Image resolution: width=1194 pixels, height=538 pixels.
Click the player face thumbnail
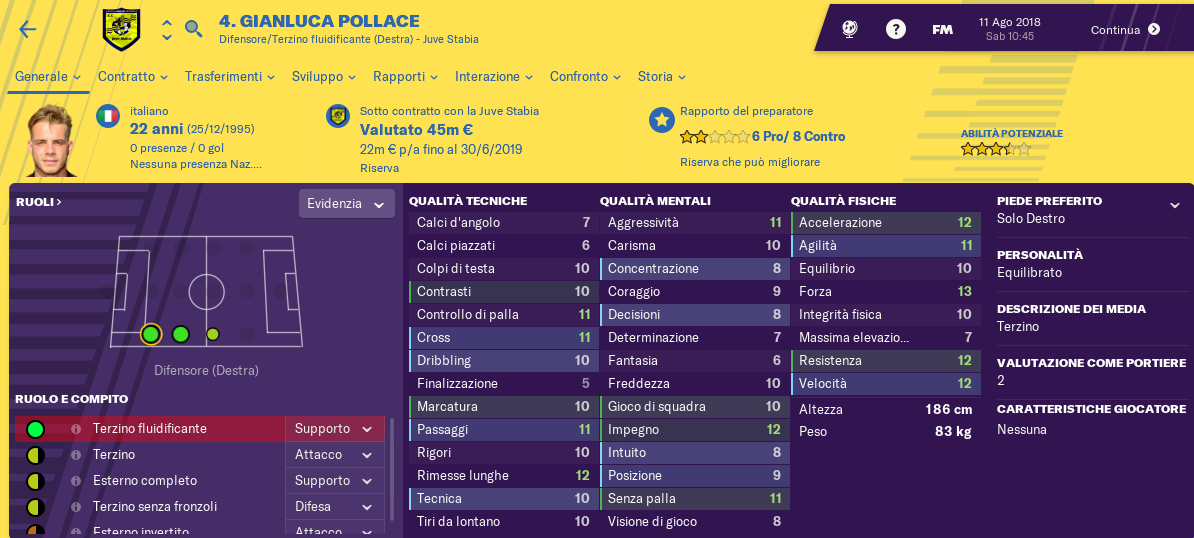point(49,141)
